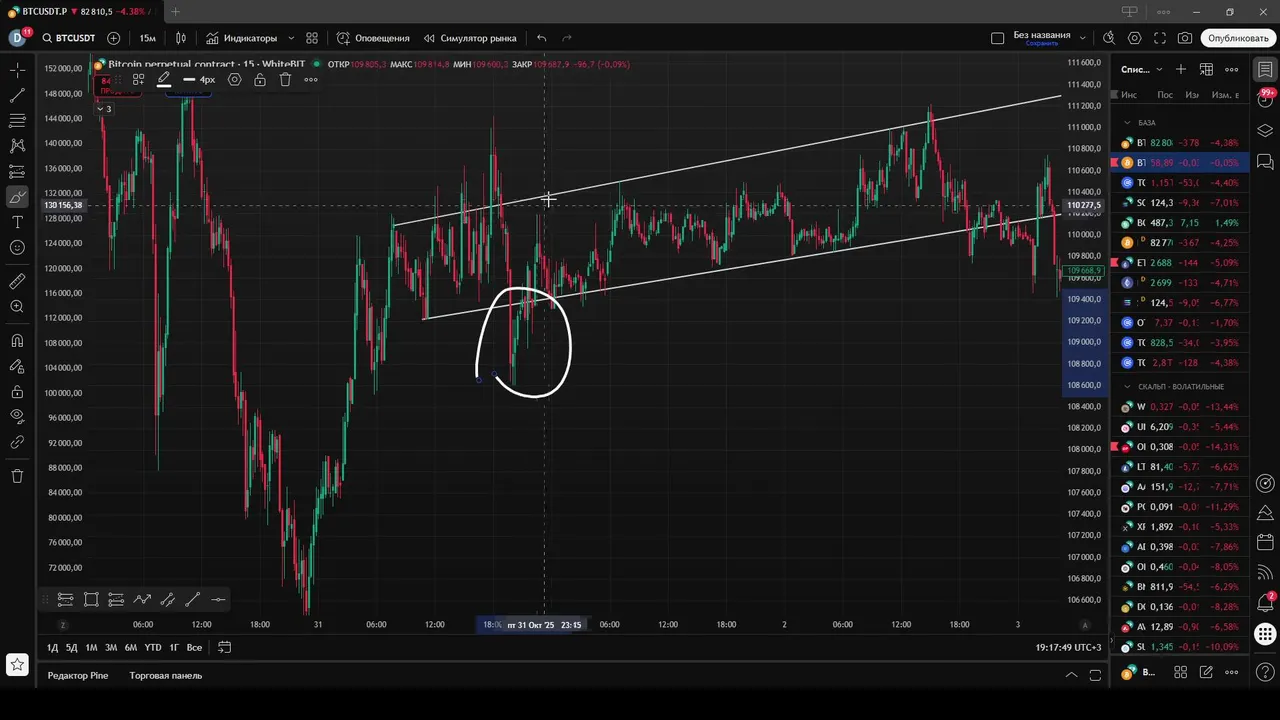Open the go to date calendar
The height and width of the screenshot is (720, 1280).
pyautogui.click(x=224, y=647)
